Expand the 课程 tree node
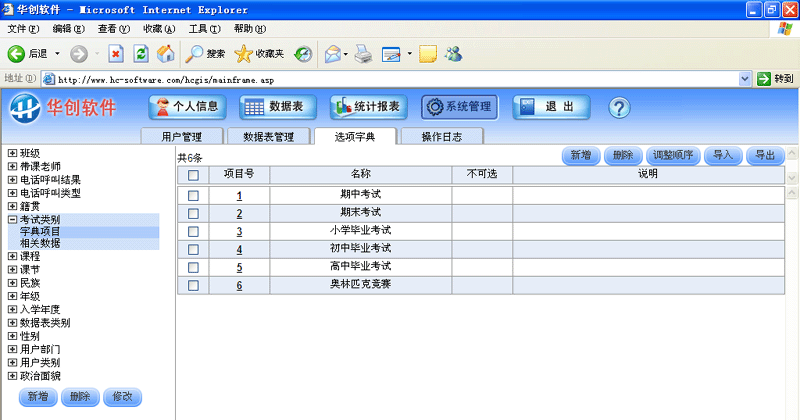The image size is (800, 420). pyautogui.click(x=12, y=256)
